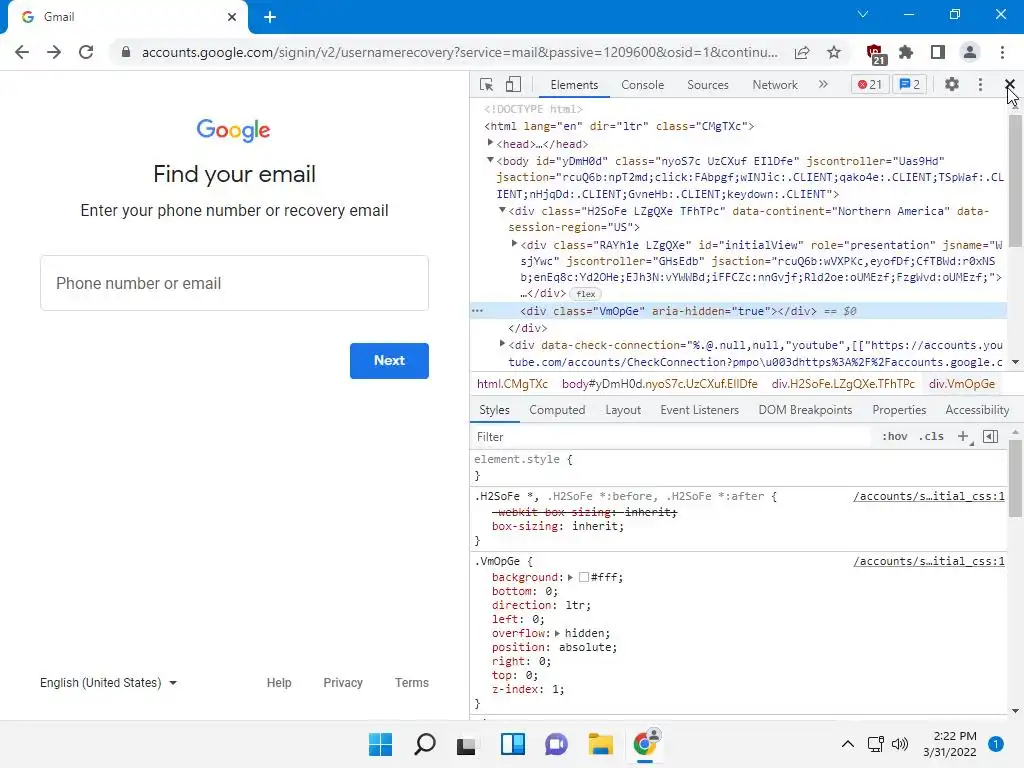This screenshot has height=768, width=1024.
Task: Expand the data-check-connection div node
Action: coord(502,344)
